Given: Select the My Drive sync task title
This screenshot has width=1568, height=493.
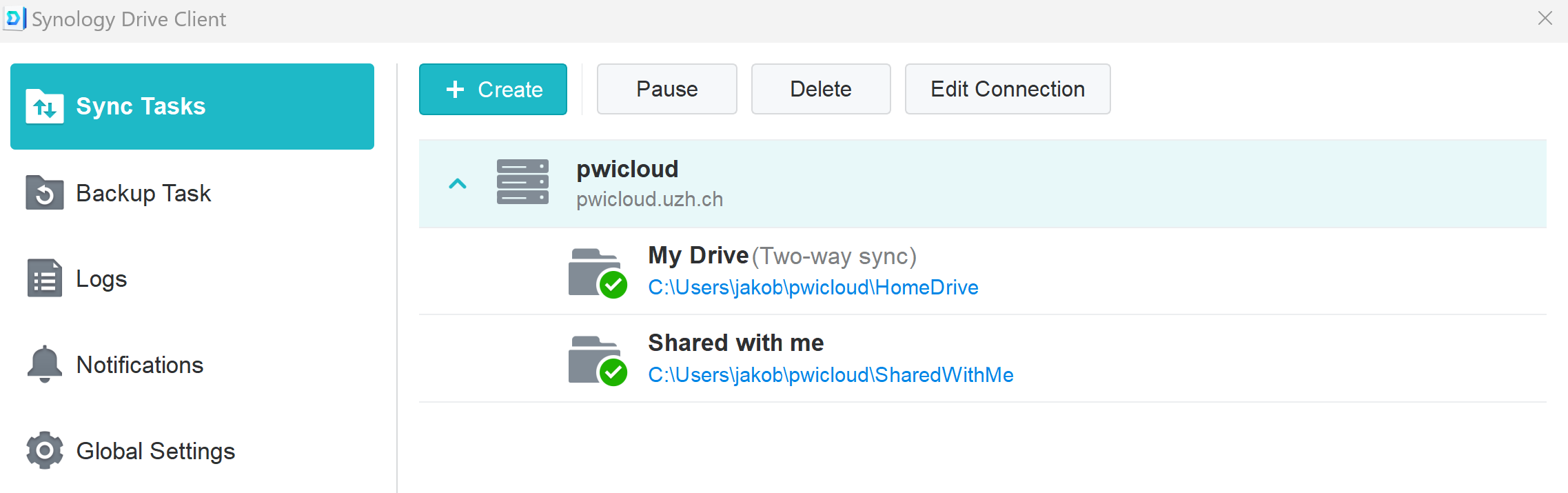Looking at the screenshot, I should click(x=698, y=256).
